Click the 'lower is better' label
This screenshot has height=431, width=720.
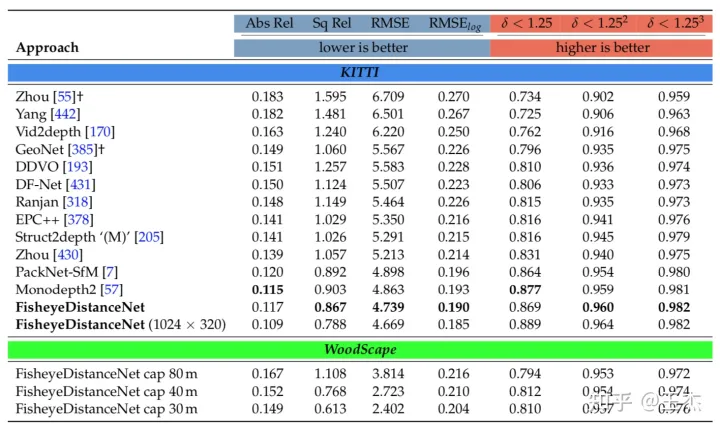[363, 47]
